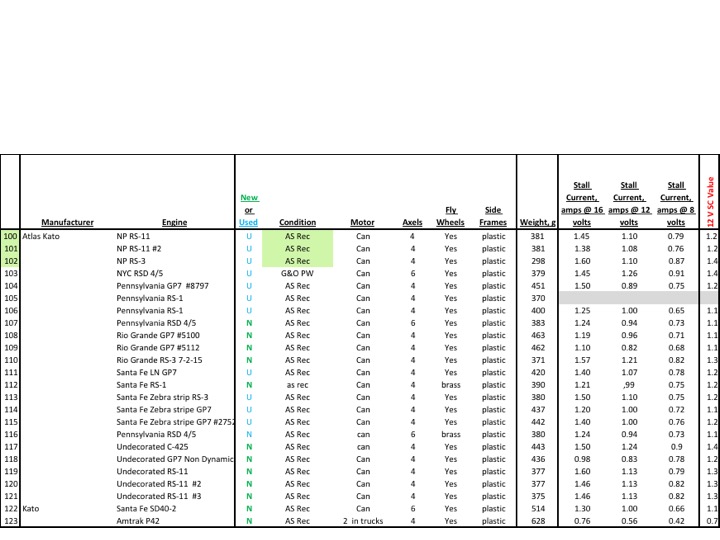Select row number 123

pos(10,521)
